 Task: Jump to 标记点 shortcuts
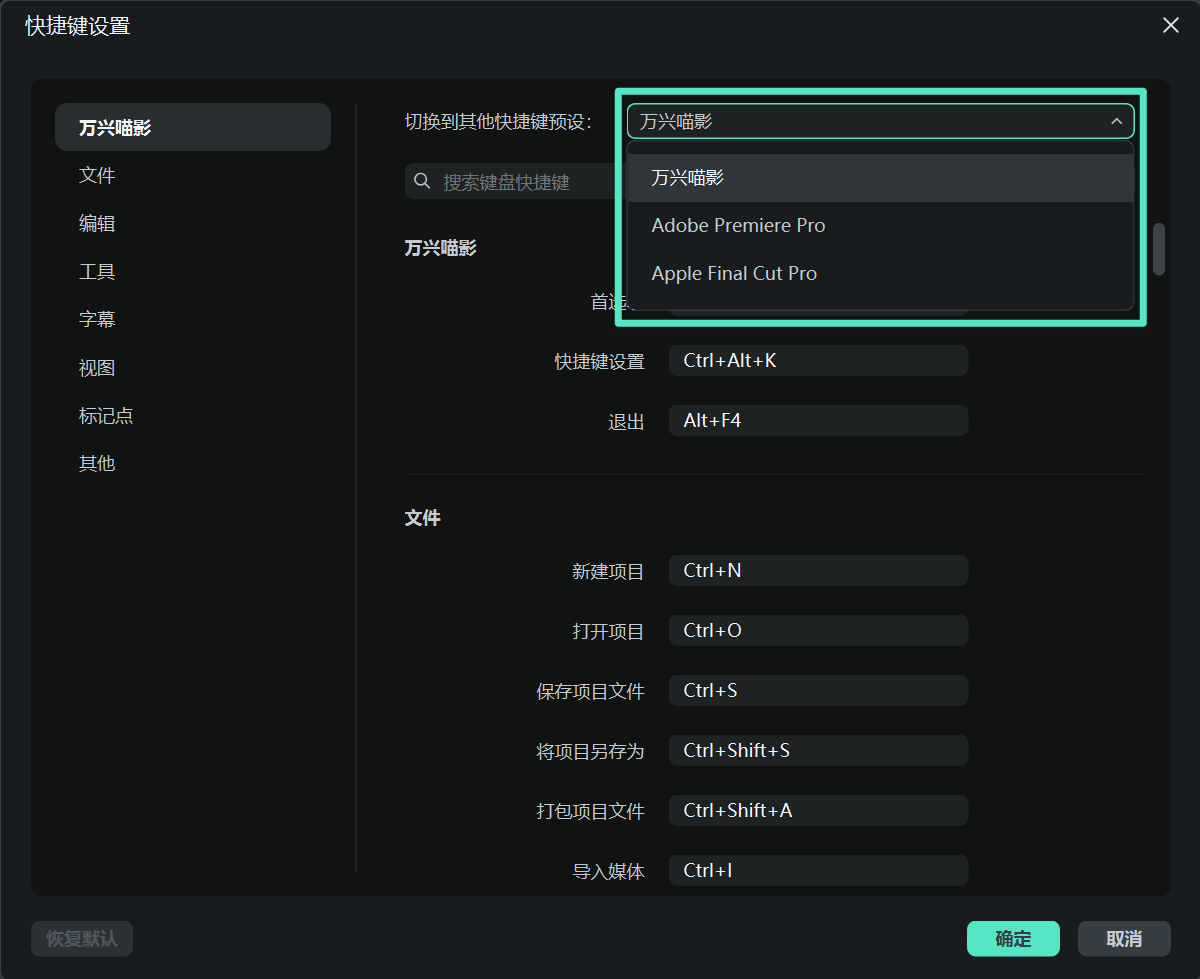106,416
